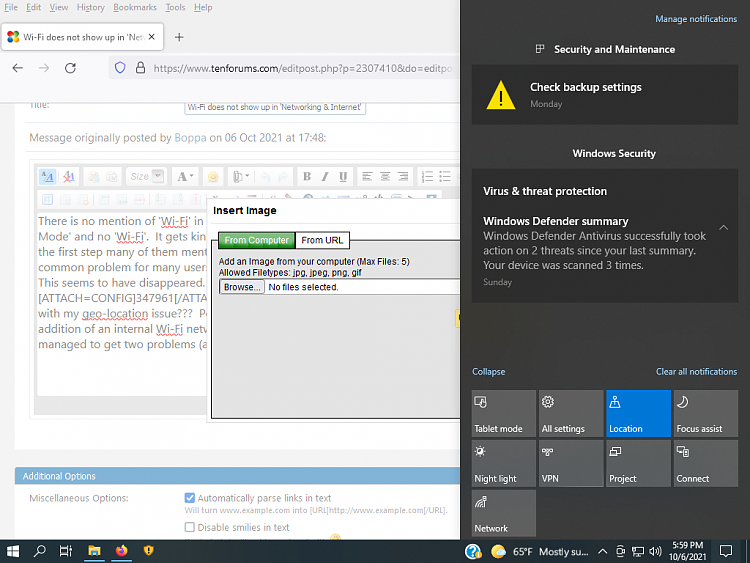Switch to the From URL tab
Screen dimensions: 750x563
click(322, 240)
